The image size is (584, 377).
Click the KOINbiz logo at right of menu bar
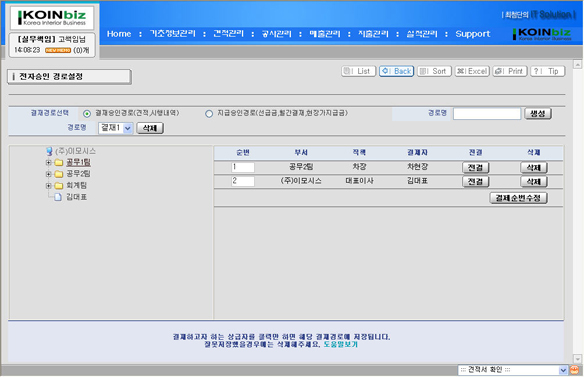[x=542, y=34]
